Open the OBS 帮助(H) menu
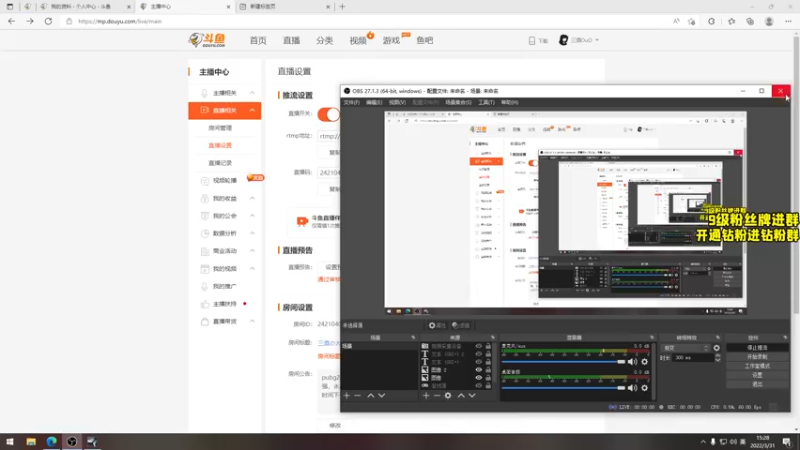 point(510,103)
